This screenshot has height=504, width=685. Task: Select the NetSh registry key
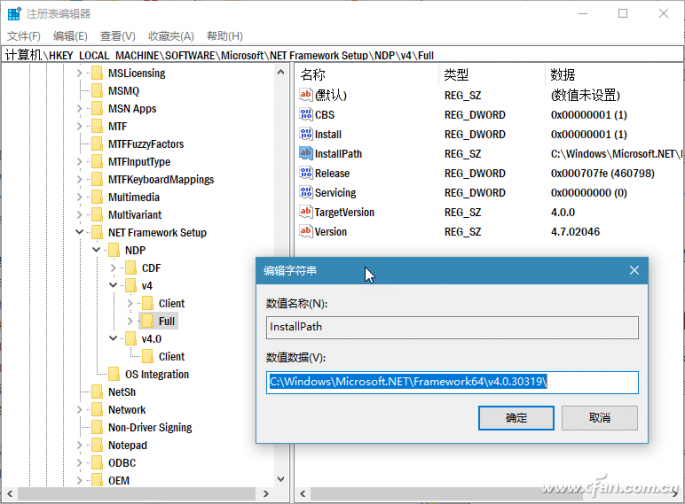tap(122, 392)
